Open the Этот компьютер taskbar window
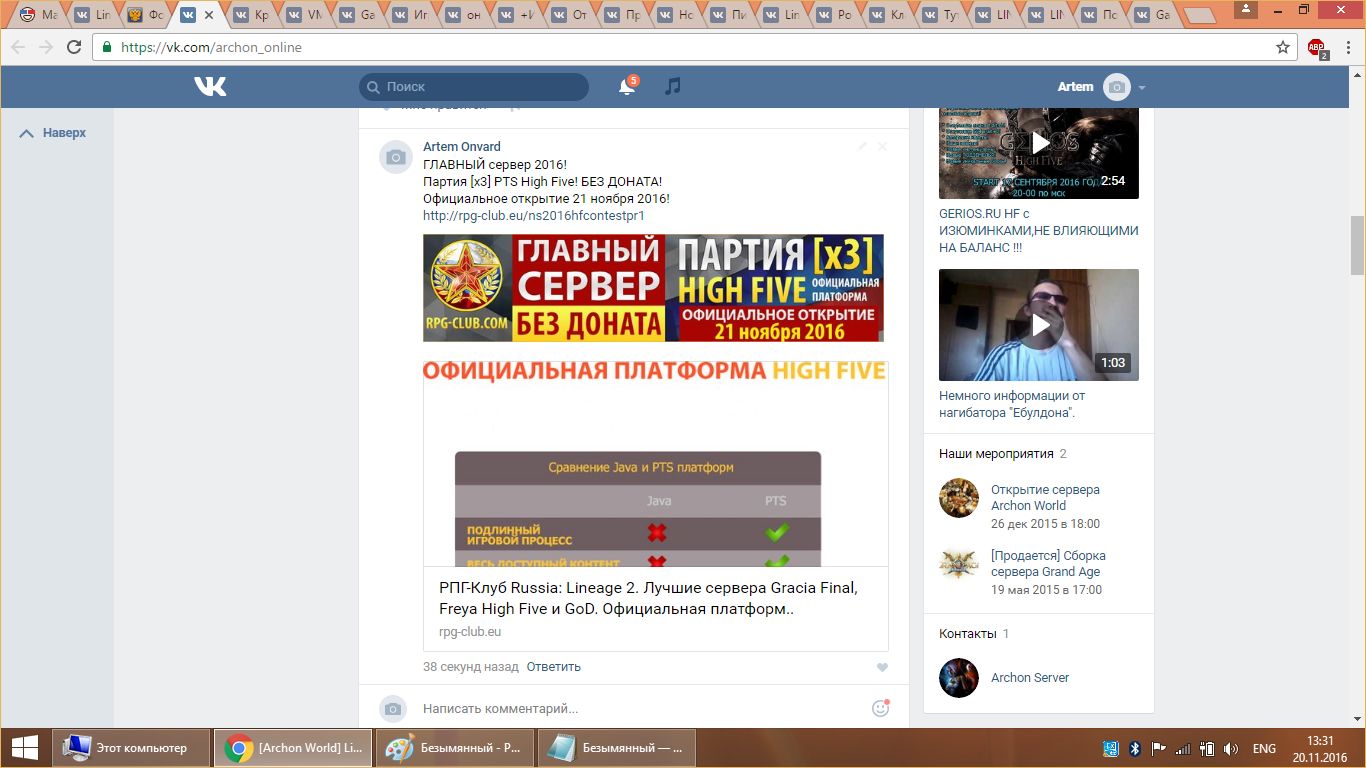The width and height of the screenshot is (1366, 768). click(x=131, y=748)
